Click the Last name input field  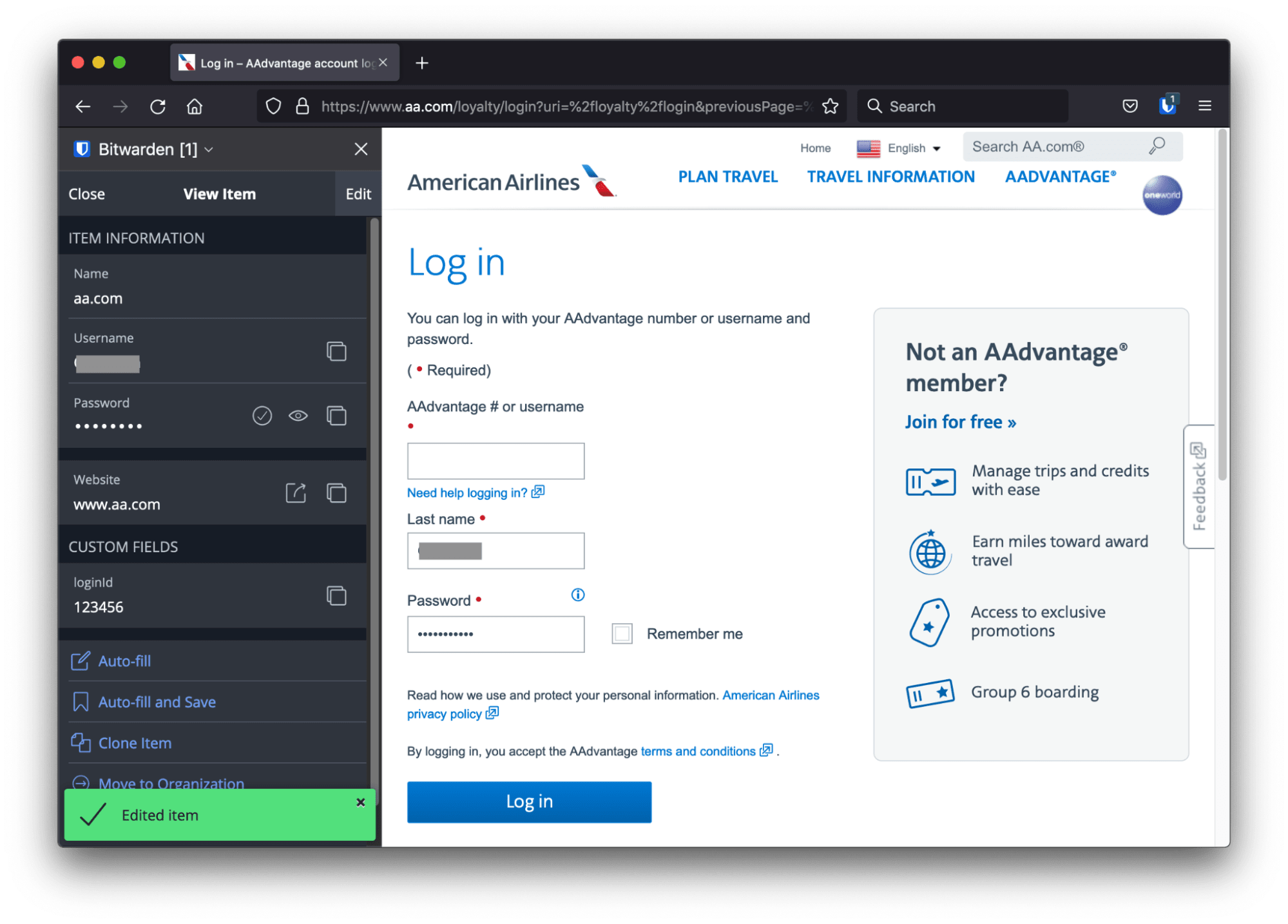(x=495, y=551)
